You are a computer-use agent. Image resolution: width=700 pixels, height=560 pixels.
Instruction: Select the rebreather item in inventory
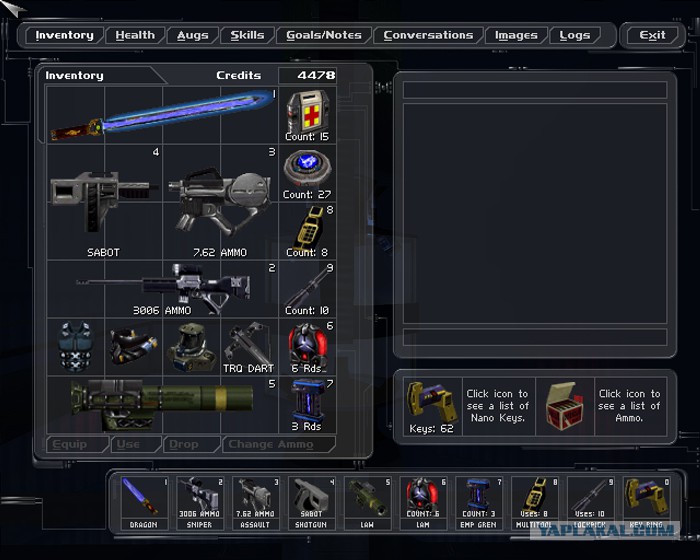tap(133, 347)
